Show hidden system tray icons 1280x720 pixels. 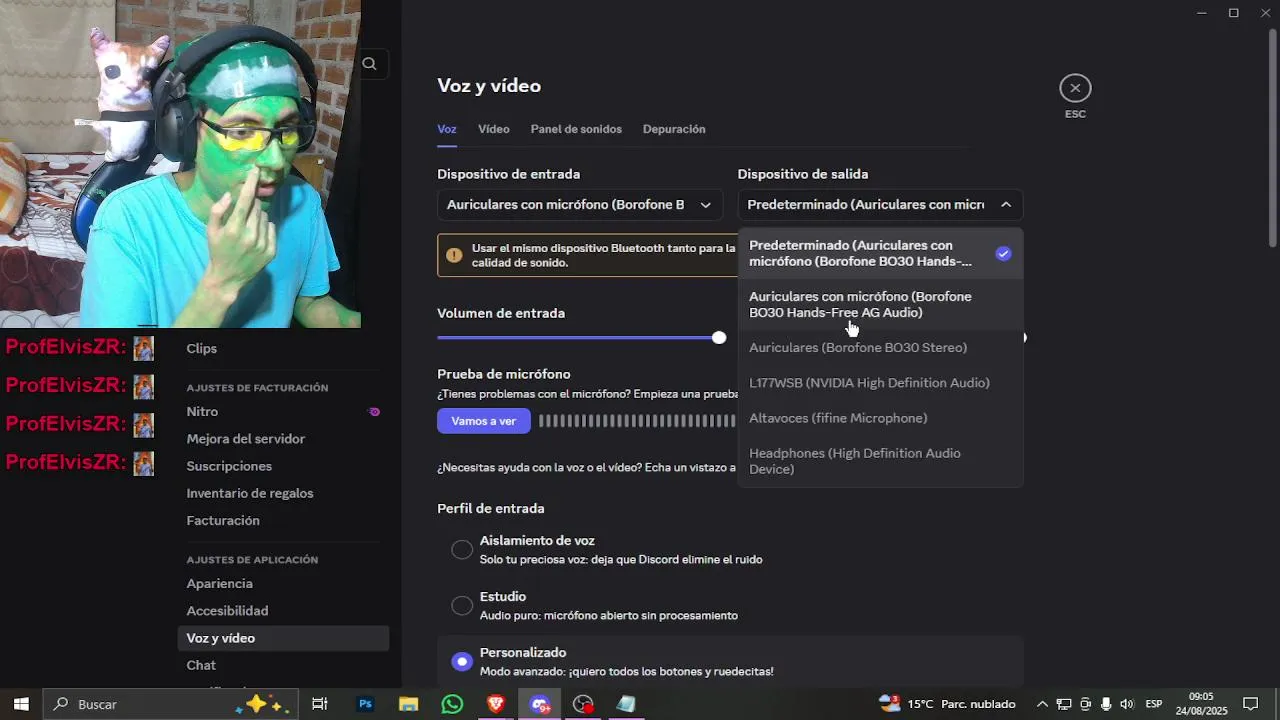[x=1042, y=704]
